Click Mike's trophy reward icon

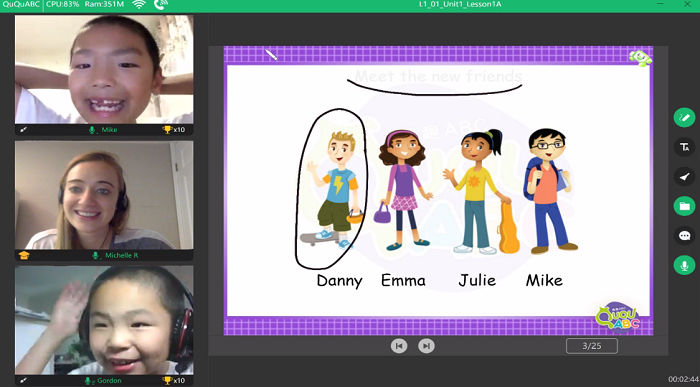(x=167, y=129)
